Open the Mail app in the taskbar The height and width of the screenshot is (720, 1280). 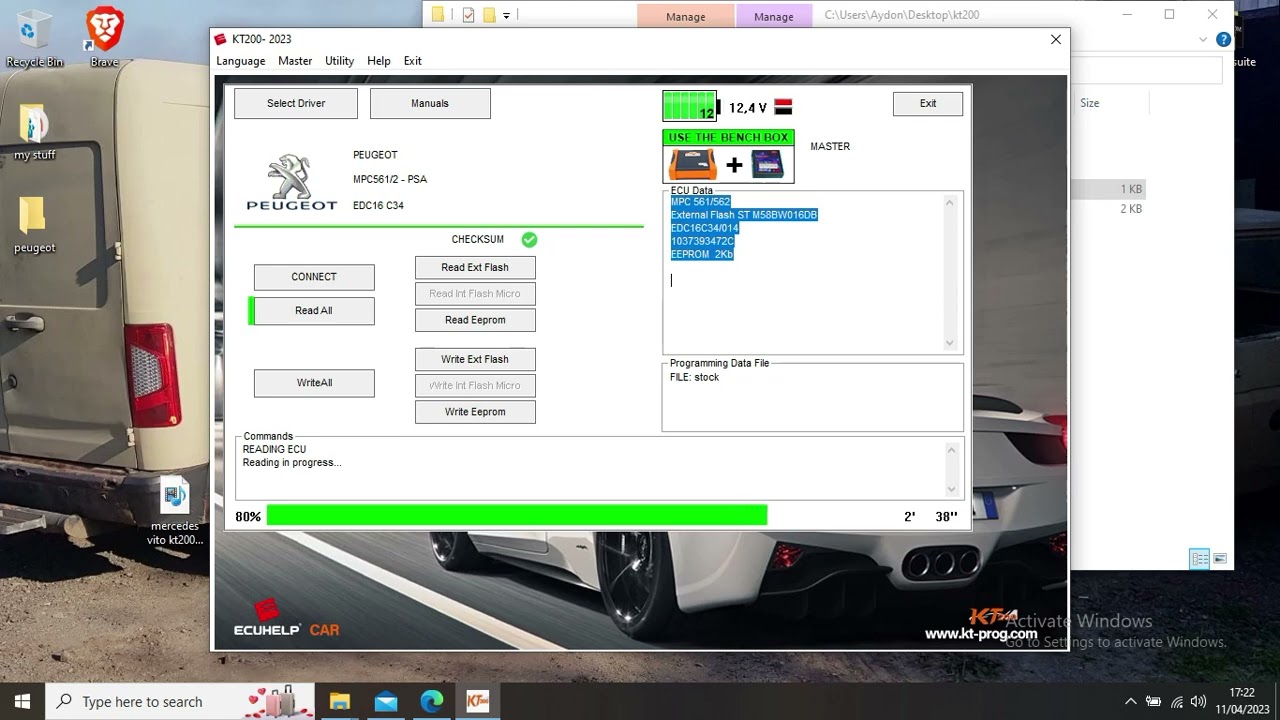click(386, 701)
